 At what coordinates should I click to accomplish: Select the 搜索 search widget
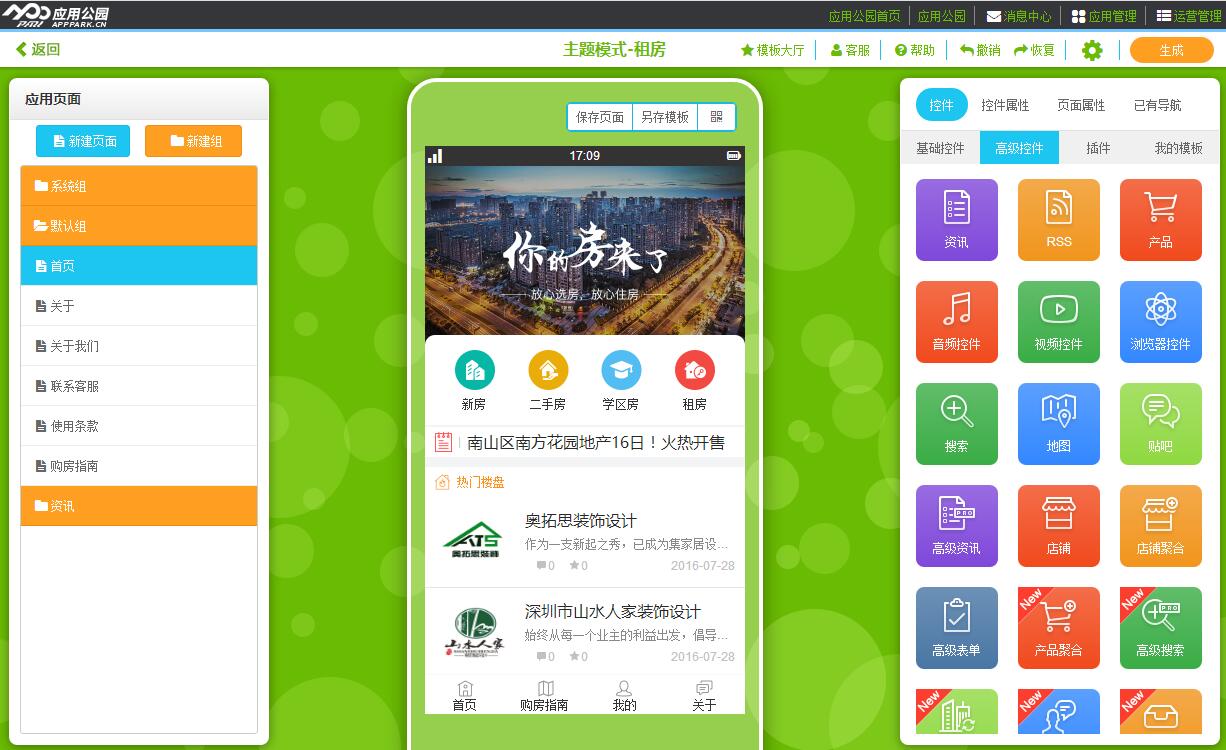tap(956, 423)
